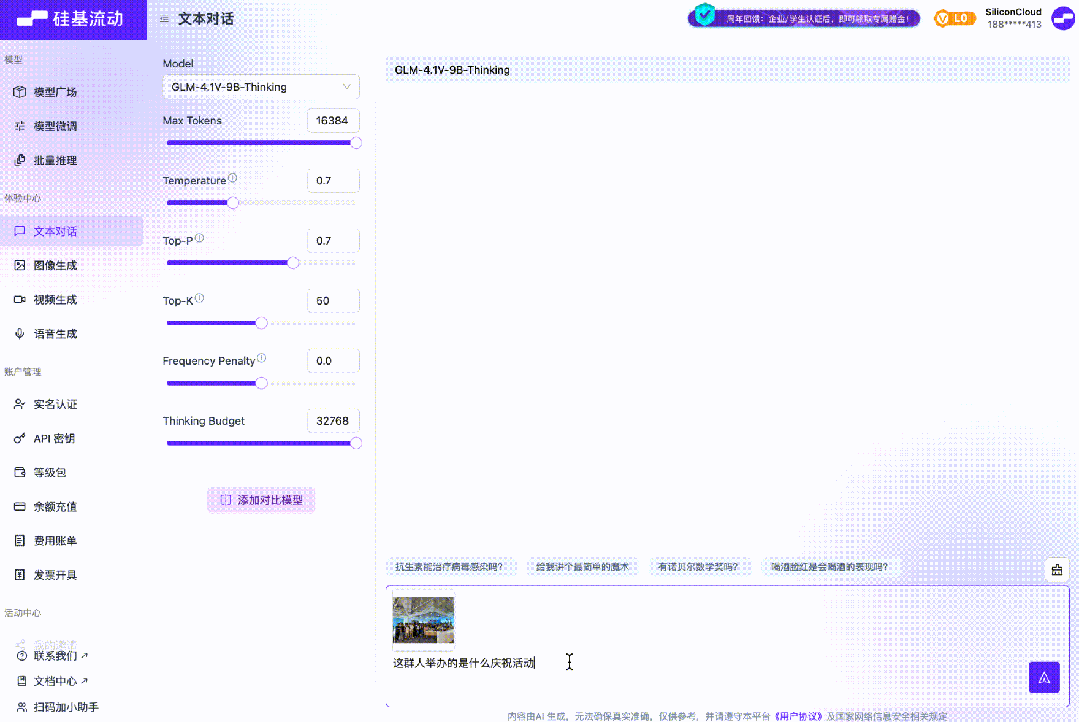
Task: Click the 用户协议 link in footer
Action: pos(798,716)
